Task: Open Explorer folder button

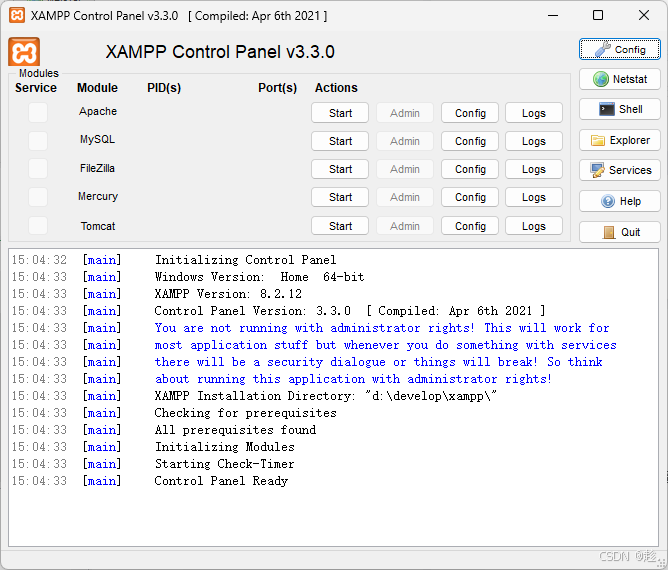Action: (619, 140)
